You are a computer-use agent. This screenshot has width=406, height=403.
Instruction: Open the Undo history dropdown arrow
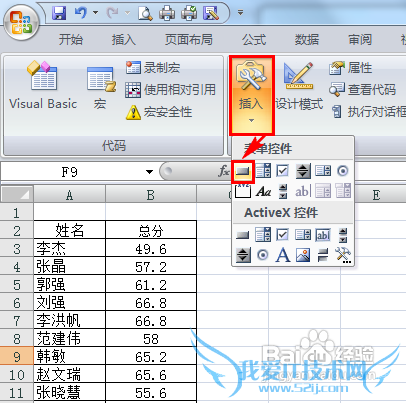click(96, 13)
